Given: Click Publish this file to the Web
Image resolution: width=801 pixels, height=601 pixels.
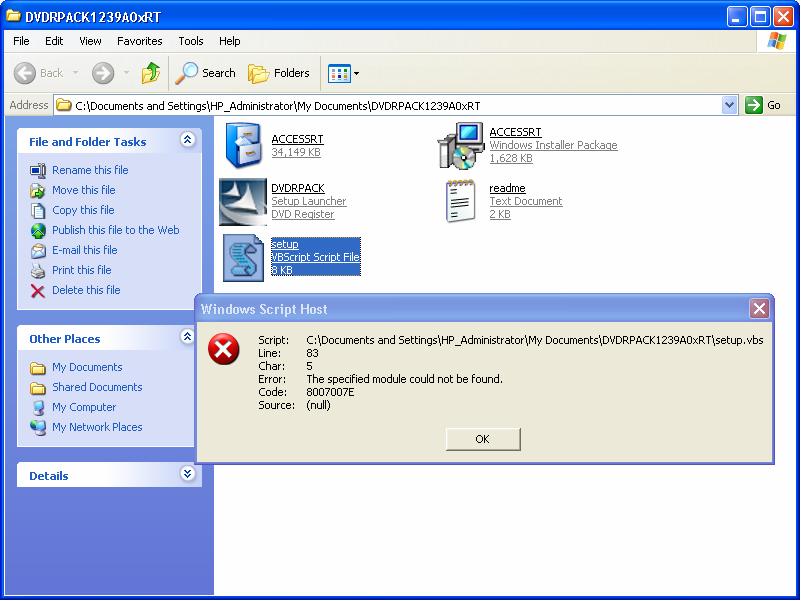Looking at the screenshot, I should [x=115, y=230].
